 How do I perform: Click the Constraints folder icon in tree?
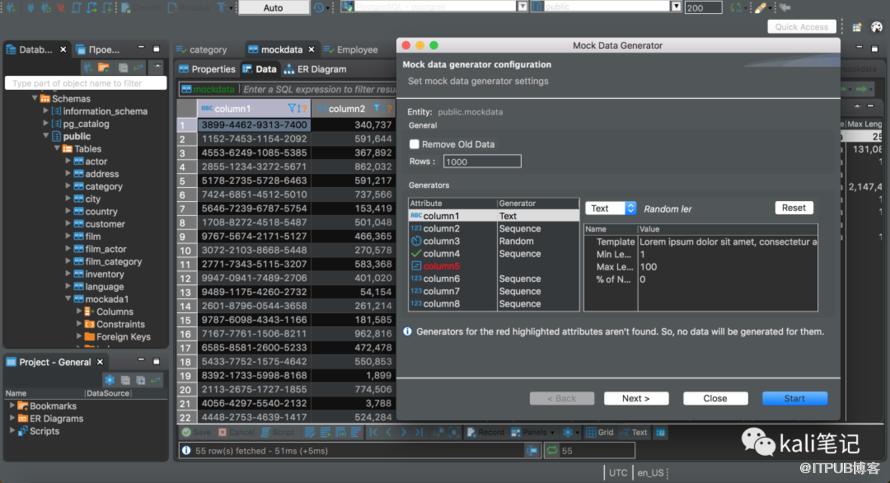click(89, 324)
